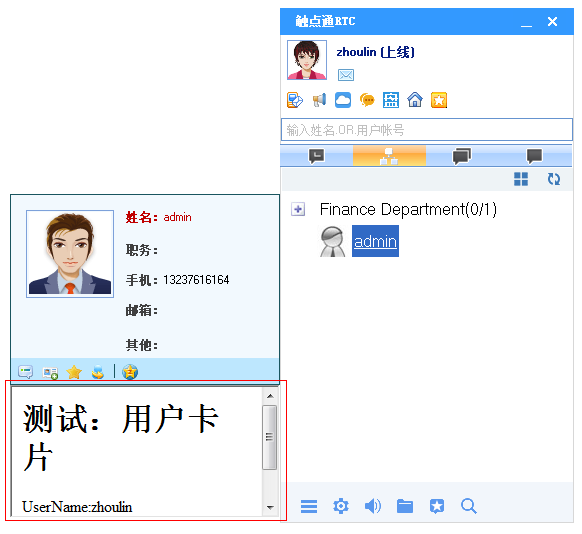Switch to the recent messages tab
Viewport: 582px width, 534px height.
317,156
